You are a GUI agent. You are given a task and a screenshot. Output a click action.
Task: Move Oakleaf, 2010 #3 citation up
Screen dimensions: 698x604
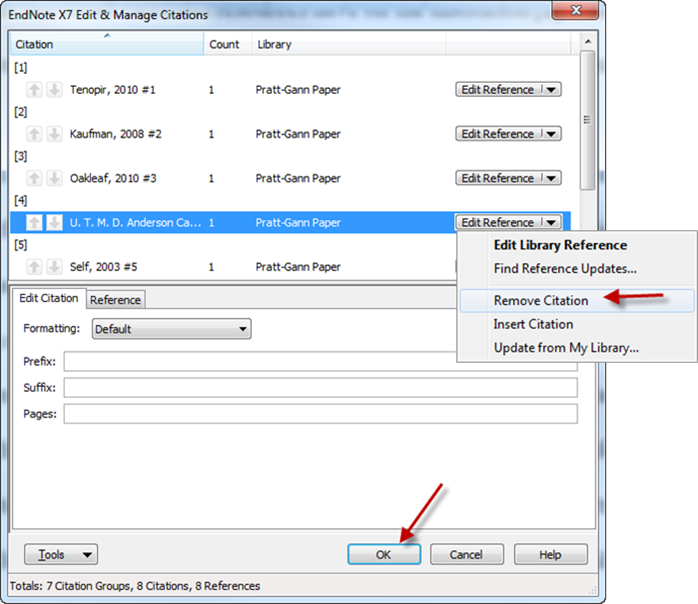34,178
